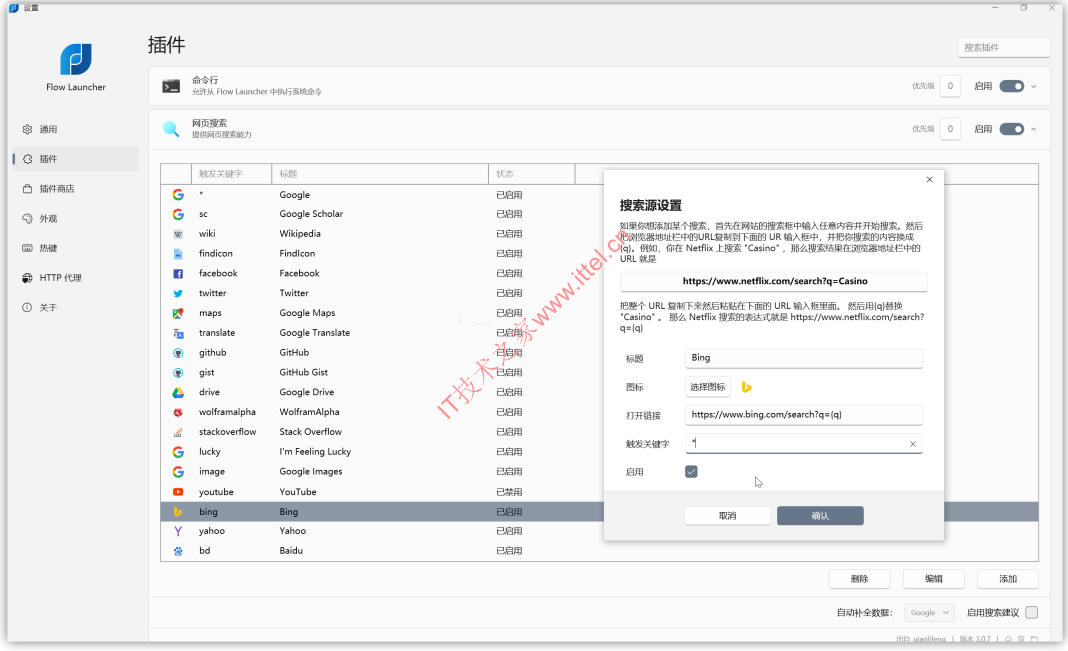Screen dimensions: 1068x651
Task: Click the Bing row icon in list
Action: 178,511
